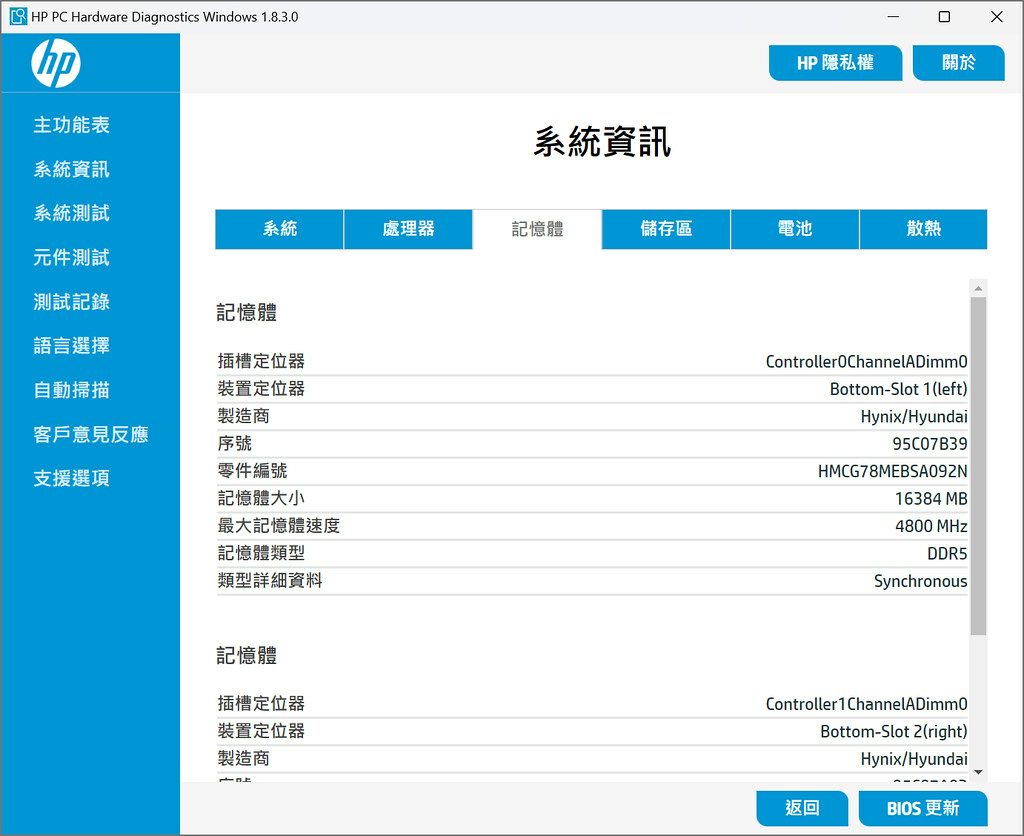Click the scrollbar up arrow
1024x836 pixels.
click(x=978, y=288)
